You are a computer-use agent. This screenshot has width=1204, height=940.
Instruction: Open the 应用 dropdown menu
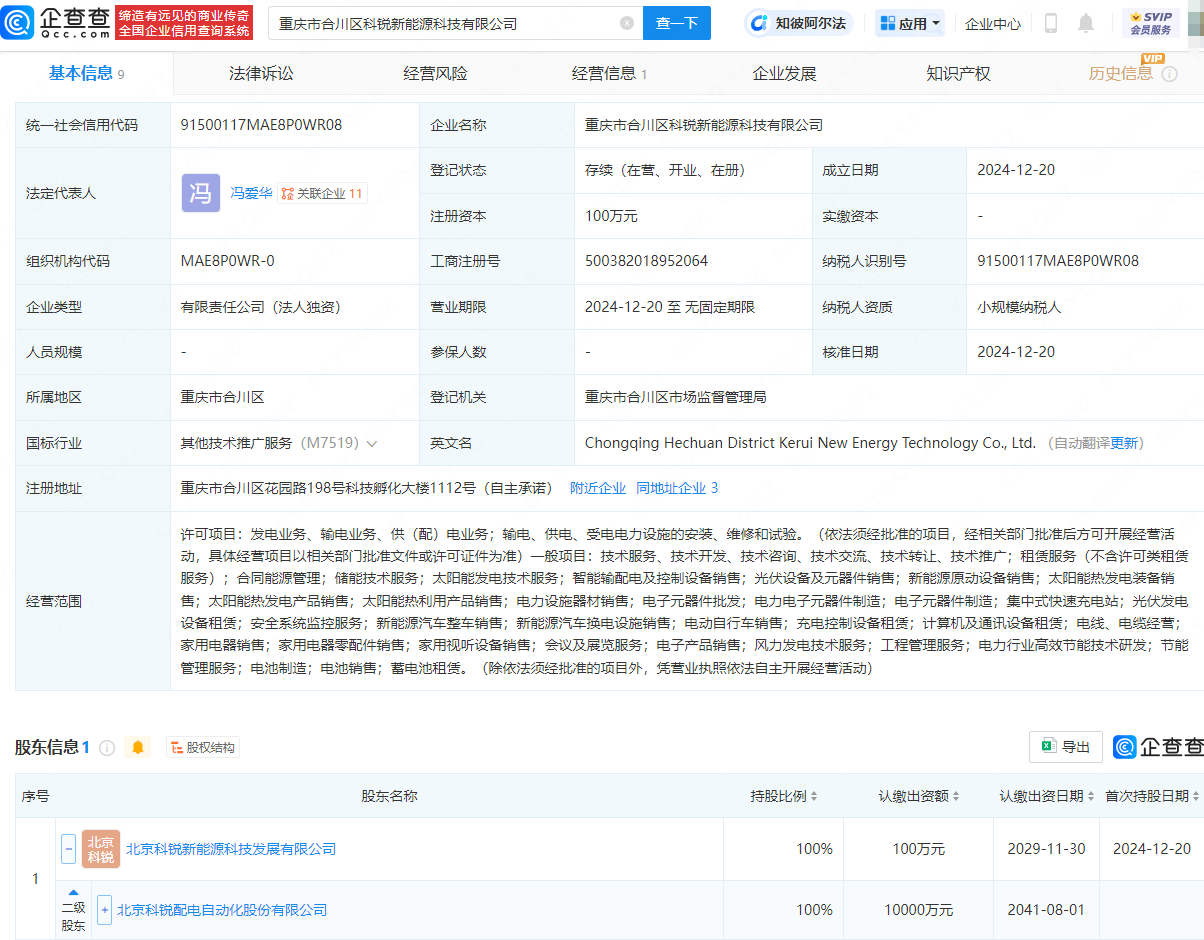[x=910, y=23]
